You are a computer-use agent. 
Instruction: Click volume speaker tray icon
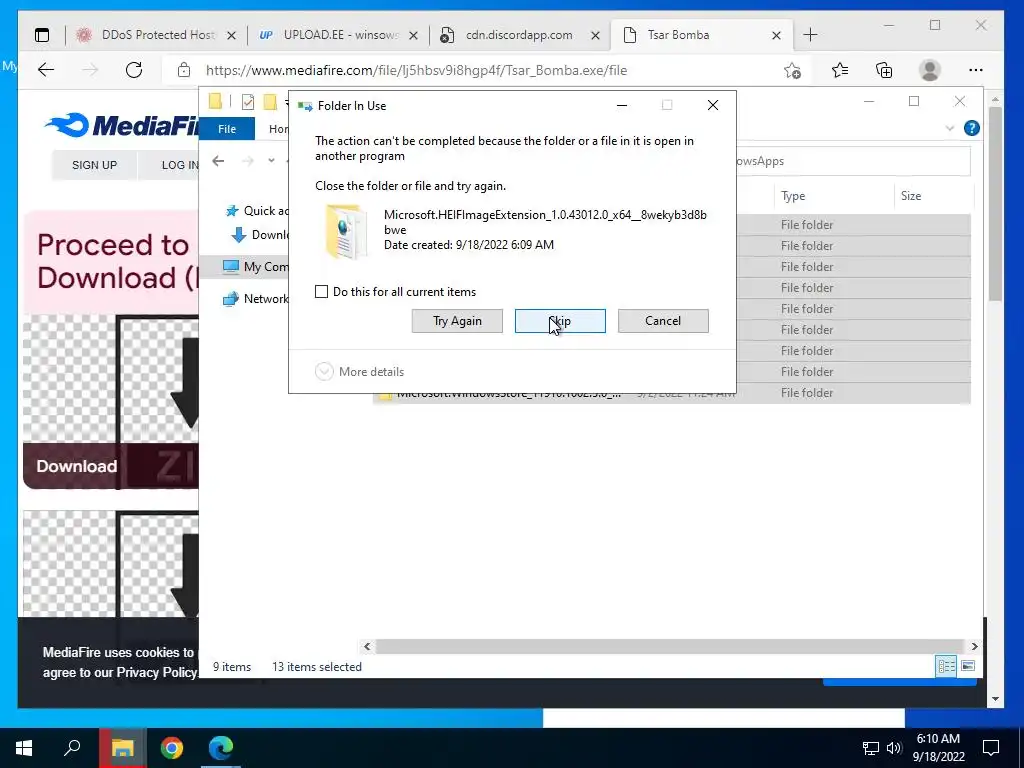[x=893, y=748]
